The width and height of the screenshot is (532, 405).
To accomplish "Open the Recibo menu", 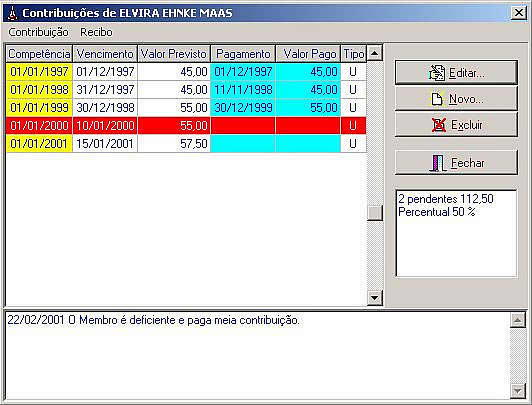I will 96,32.
